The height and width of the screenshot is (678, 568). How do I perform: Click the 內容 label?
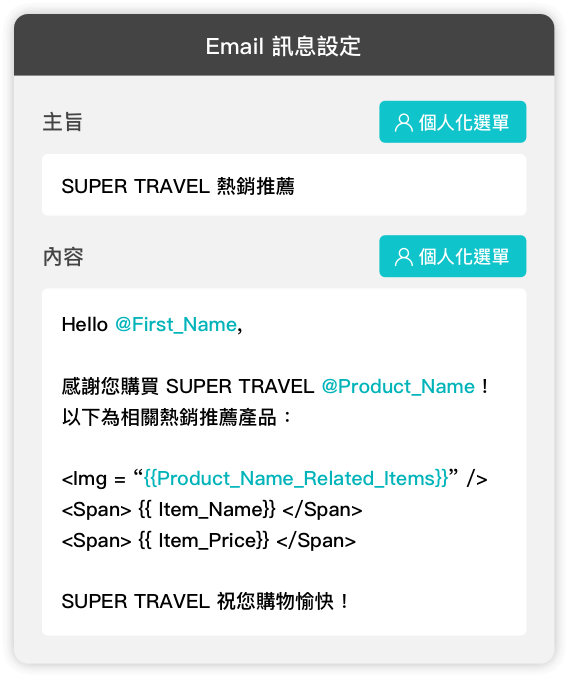click(63, 257)
